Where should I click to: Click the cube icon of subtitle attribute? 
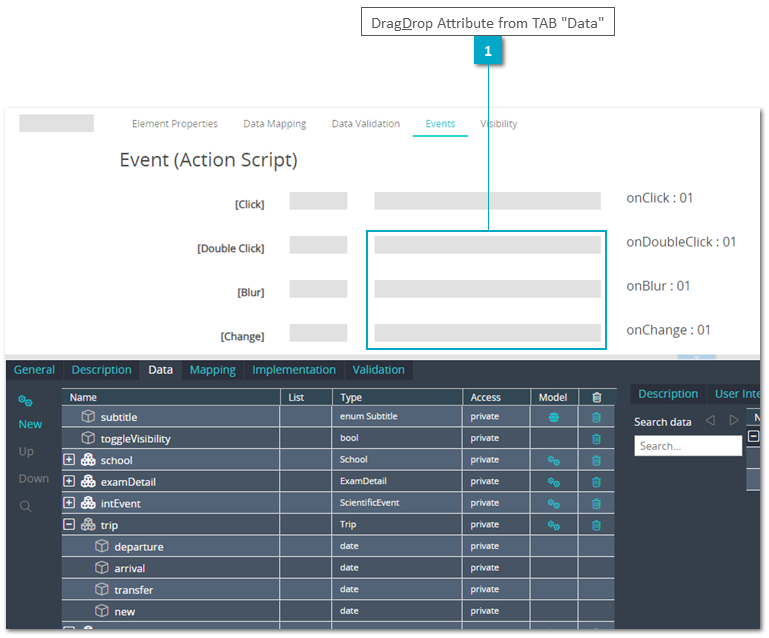88,416
